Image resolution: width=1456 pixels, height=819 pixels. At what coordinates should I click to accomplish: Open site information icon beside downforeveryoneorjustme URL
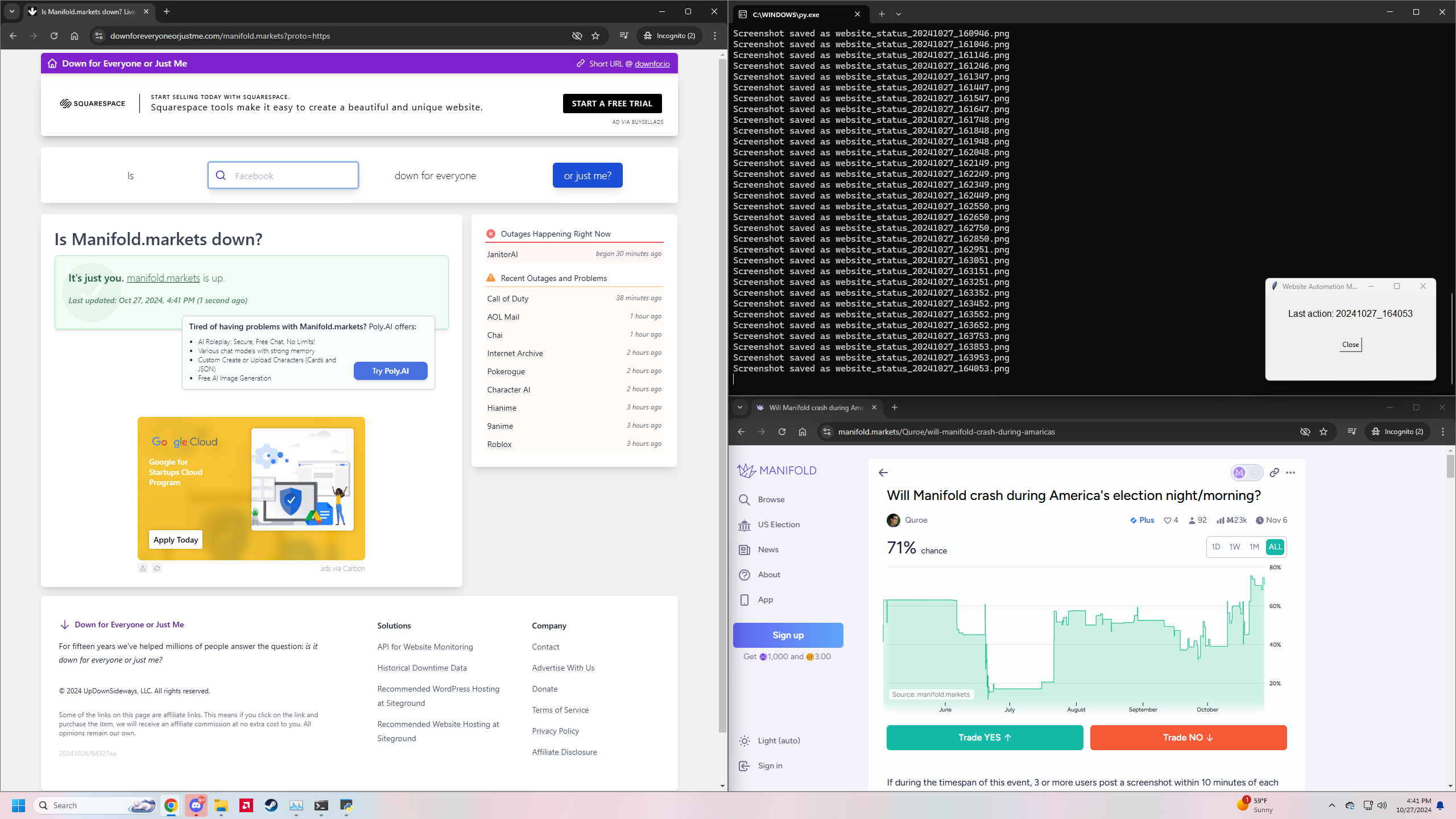[99, 36]
